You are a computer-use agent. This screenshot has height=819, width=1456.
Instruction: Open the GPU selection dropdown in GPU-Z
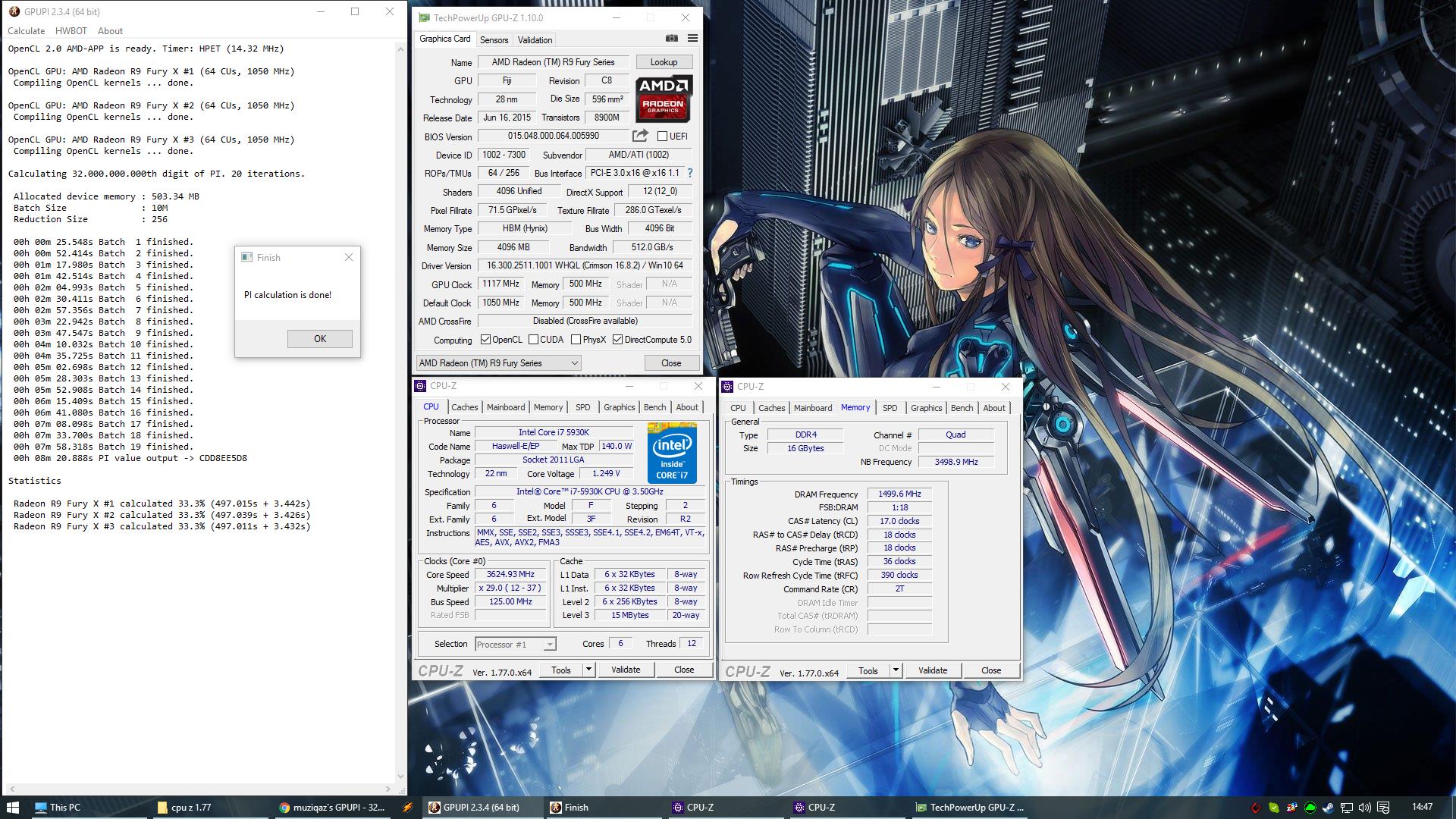point(498,363)
